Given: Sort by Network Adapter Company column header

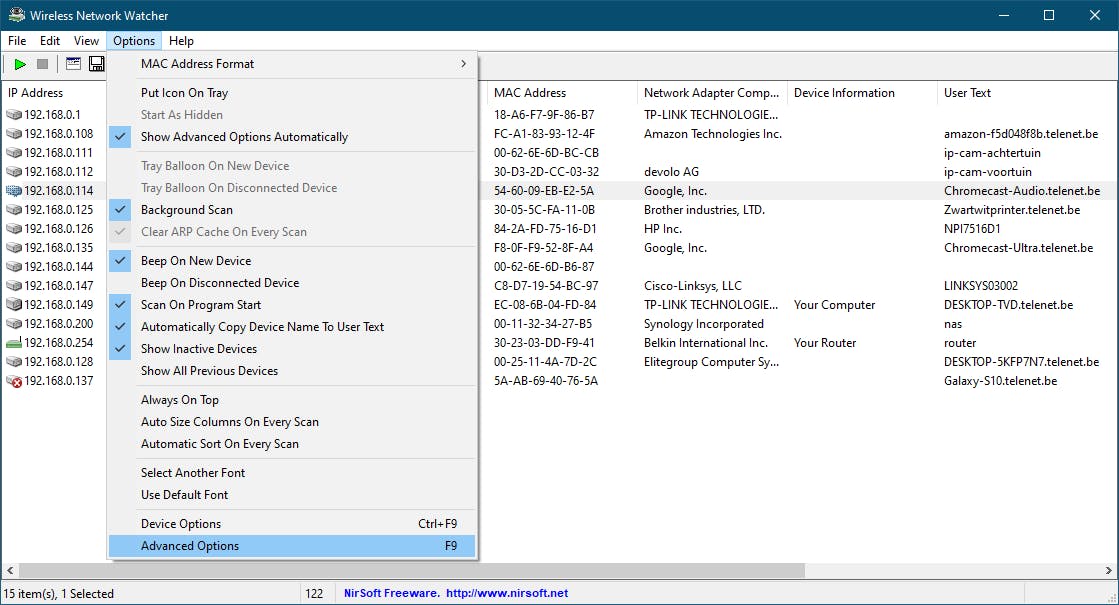Looking at the screenshot, I should pos(712,93).
